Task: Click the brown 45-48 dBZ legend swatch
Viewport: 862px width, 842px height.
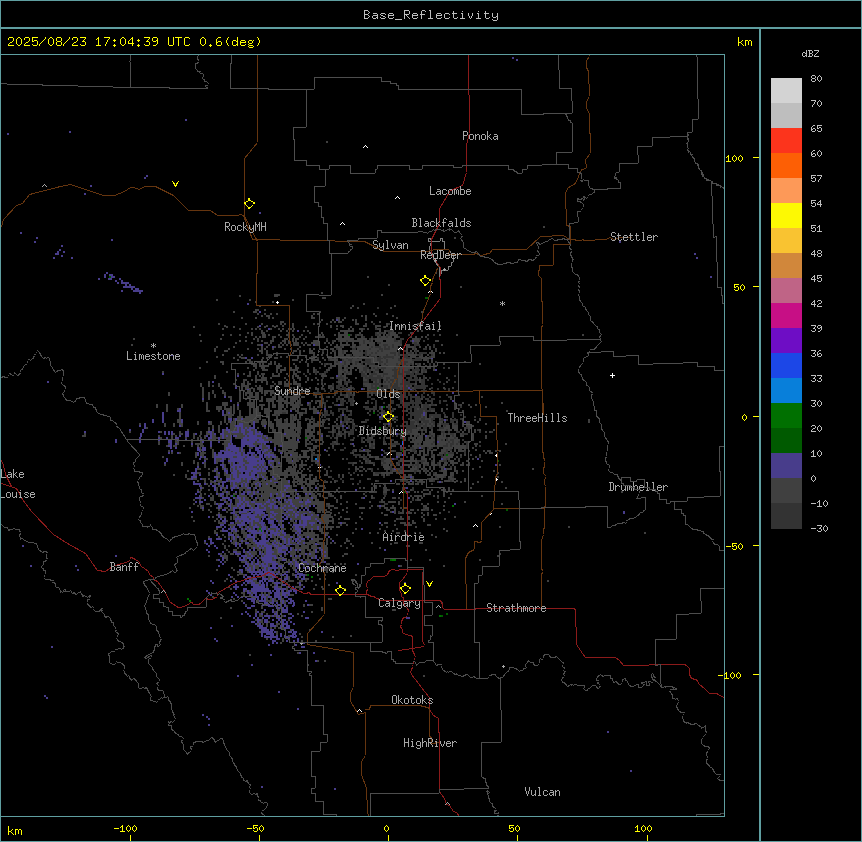Action: click(786, 265)
